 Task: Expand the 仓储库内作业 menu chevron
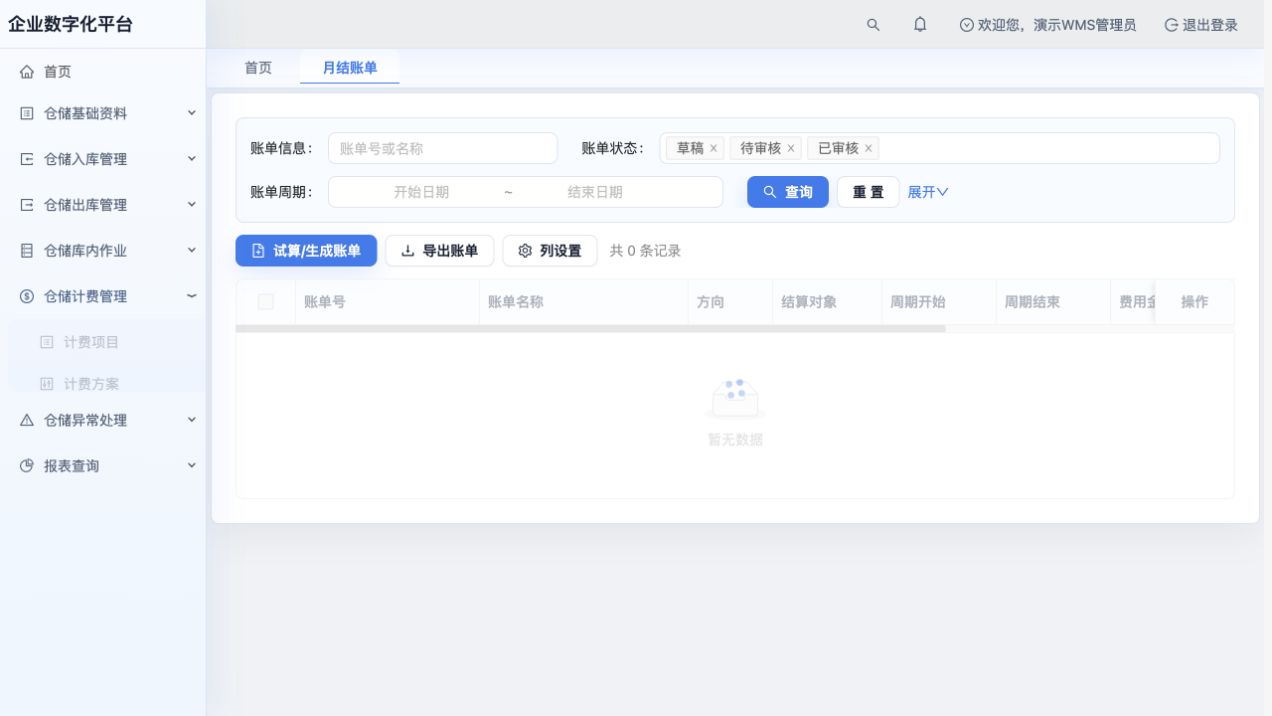pos(192,251)
